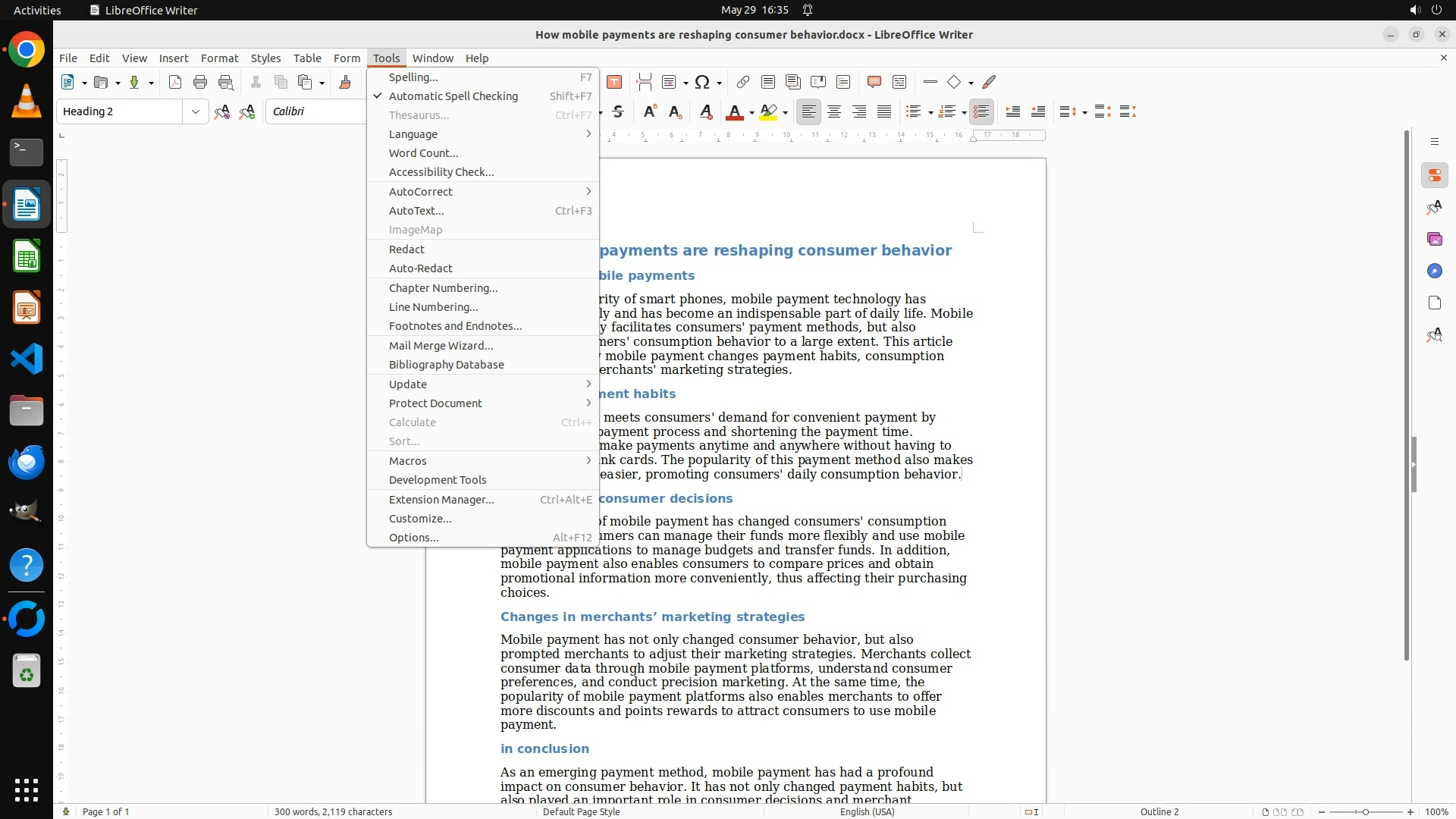This screenshot has width=1456, height=819.
Task: Center align the paragraph text
Action: [834, 111]
